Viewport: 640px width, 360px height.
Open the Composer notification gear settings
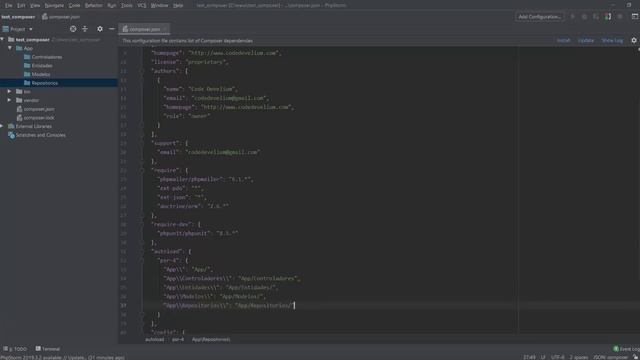(x=634, y=40)
